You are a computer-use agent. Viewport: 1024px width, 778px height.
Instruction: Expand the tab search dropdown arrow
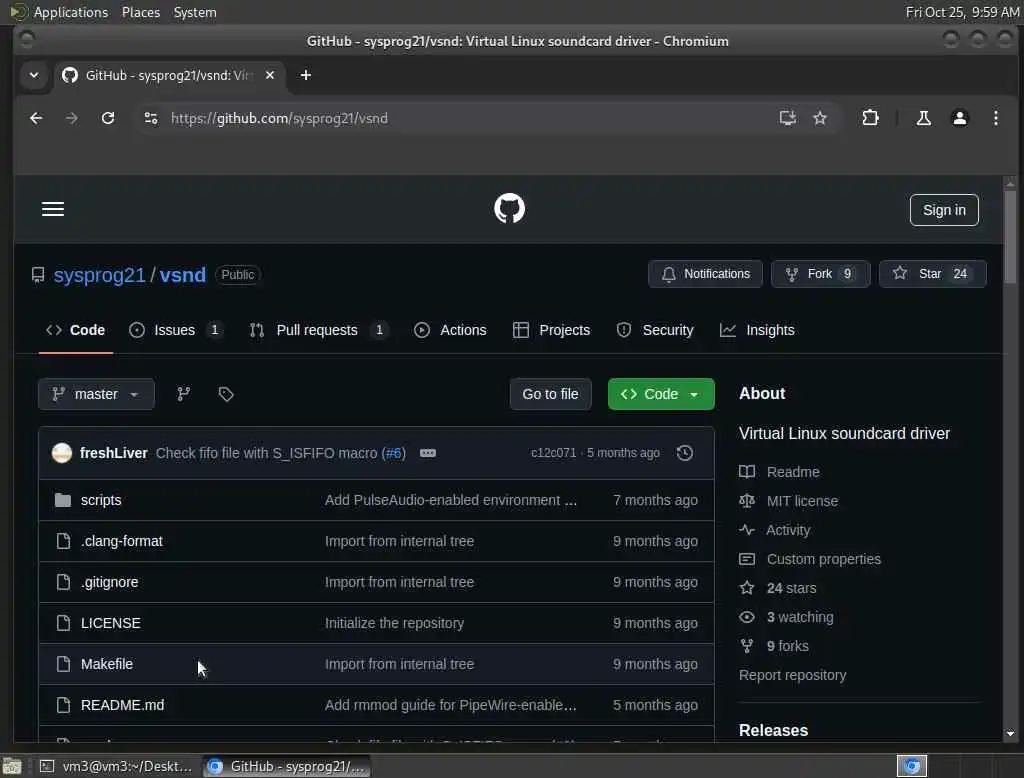coord(34,75)
